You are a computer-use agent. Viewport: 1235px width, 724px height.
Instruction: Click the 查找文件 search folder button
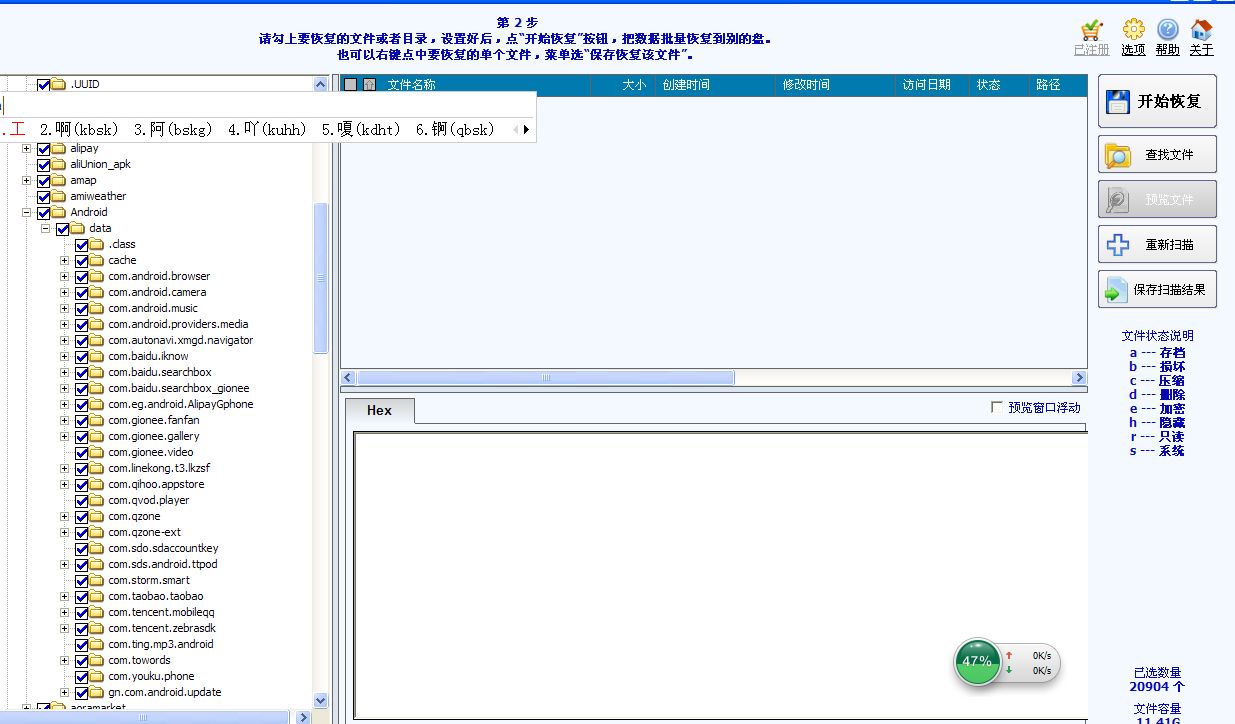pos(1157,155)
